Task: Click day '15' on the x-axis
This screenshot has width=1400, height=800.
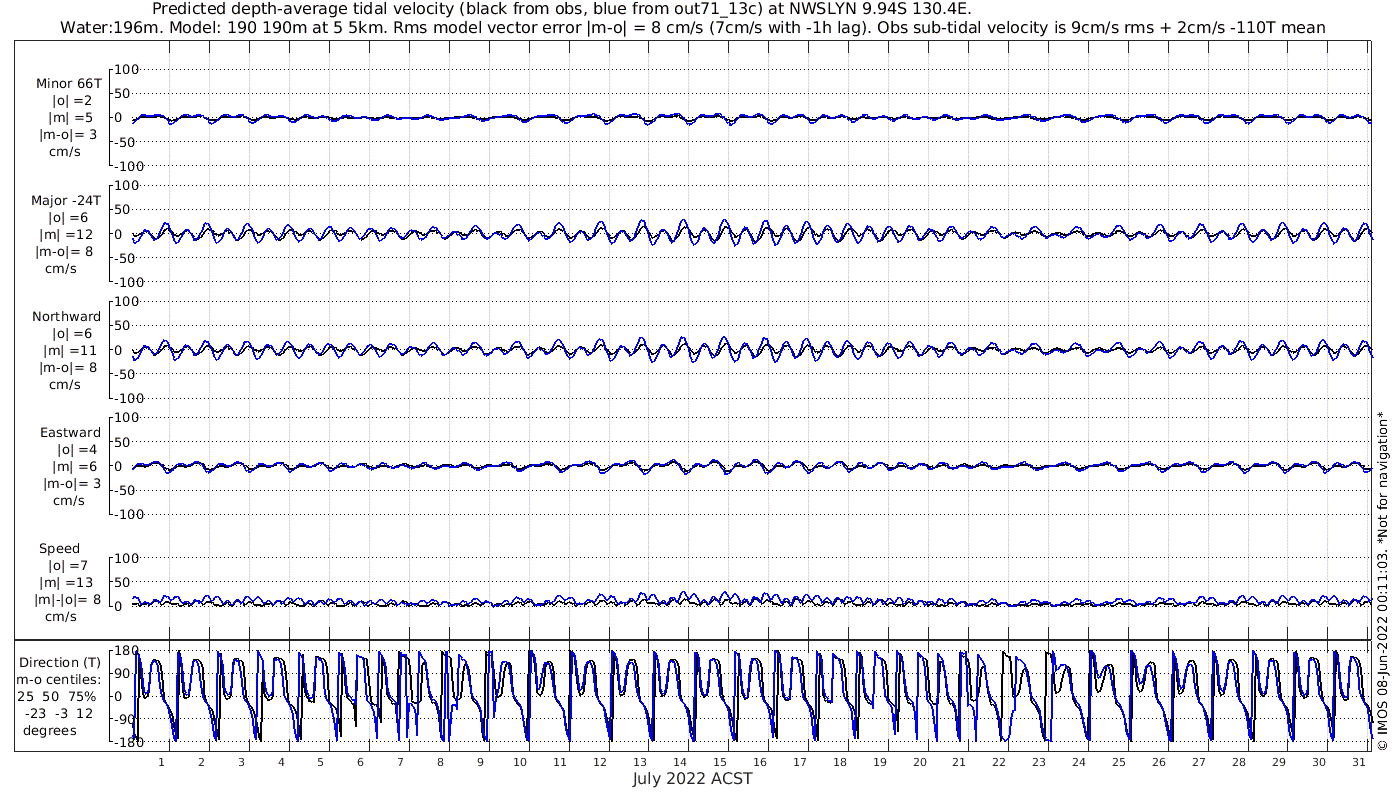Action: click(719, 762)
